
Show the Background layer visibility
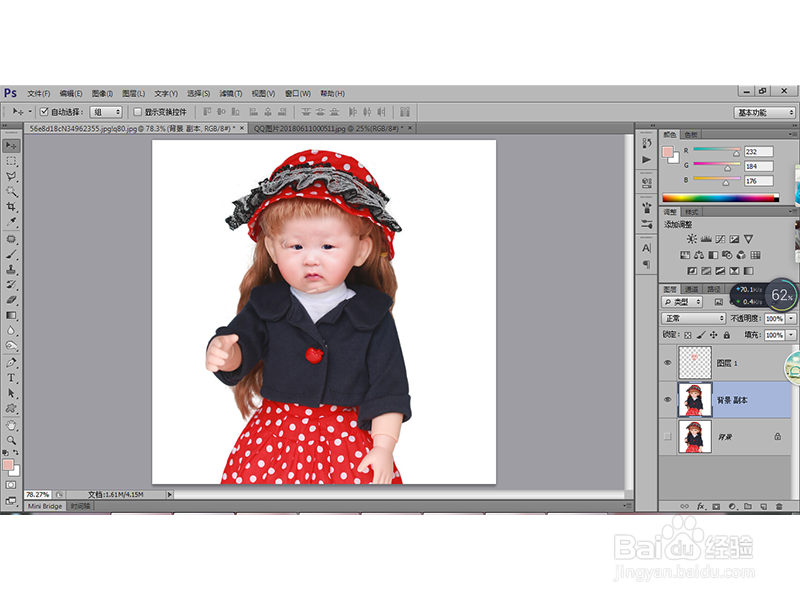[x=667, y=436]
